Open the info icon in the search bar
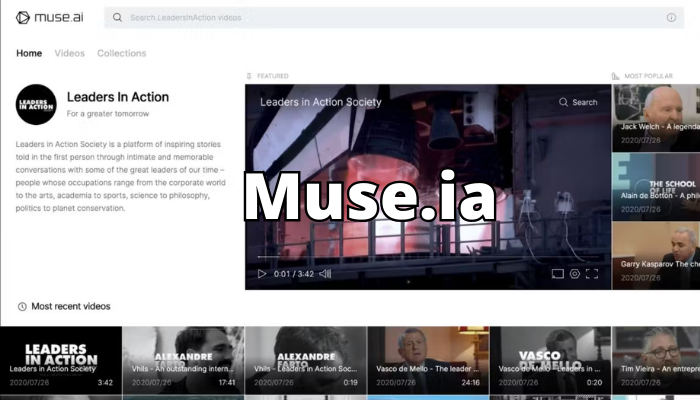This screenshot has height=400, width=700. pyautogui.click(x=671, y=17)
